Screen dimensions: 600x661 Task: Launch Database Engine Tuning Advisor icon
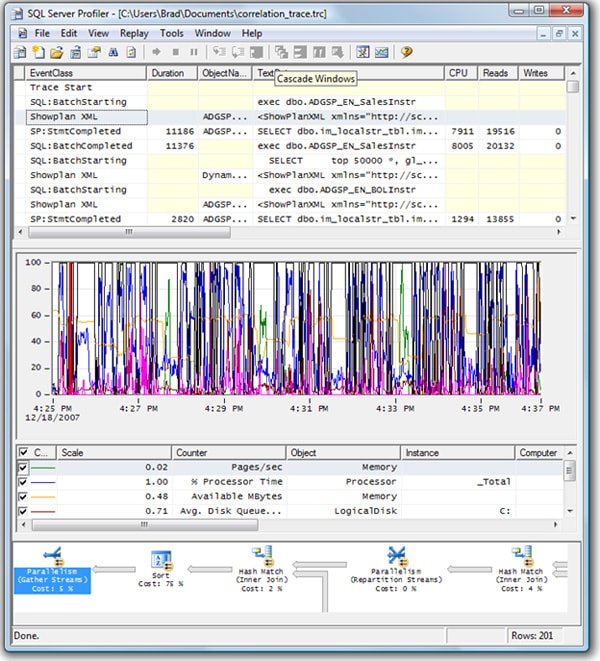pyautogui.click(x=363, y=52)
